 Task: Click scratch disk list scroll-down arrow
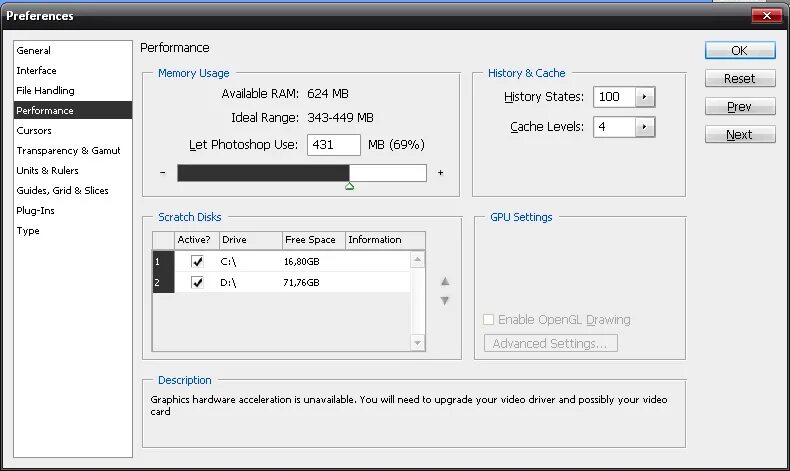click(x=417, y=343)
